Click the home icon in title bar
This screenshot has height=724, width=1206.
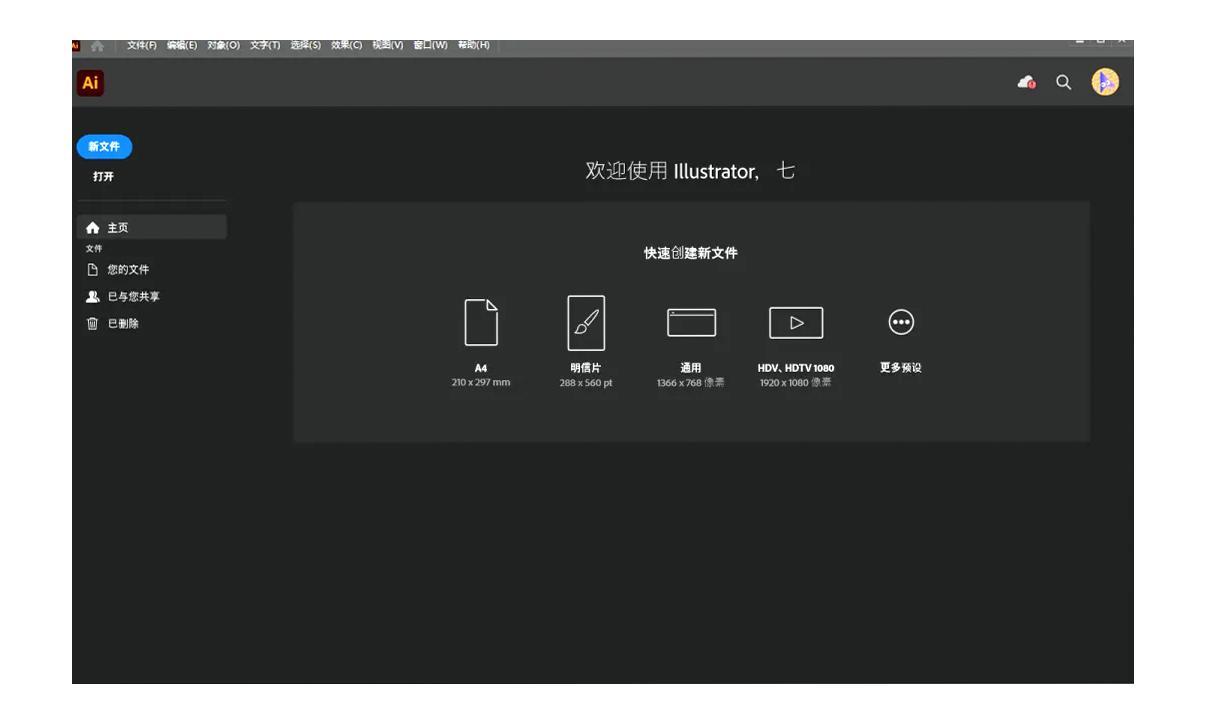98,45
